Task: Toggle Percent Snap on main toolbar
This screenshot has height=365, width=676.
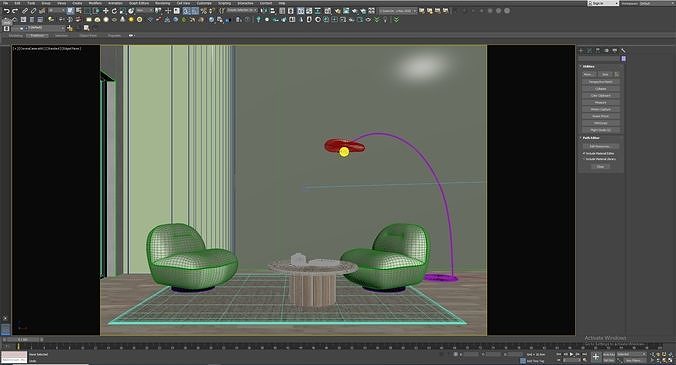Action: click(x=203, y=11)
